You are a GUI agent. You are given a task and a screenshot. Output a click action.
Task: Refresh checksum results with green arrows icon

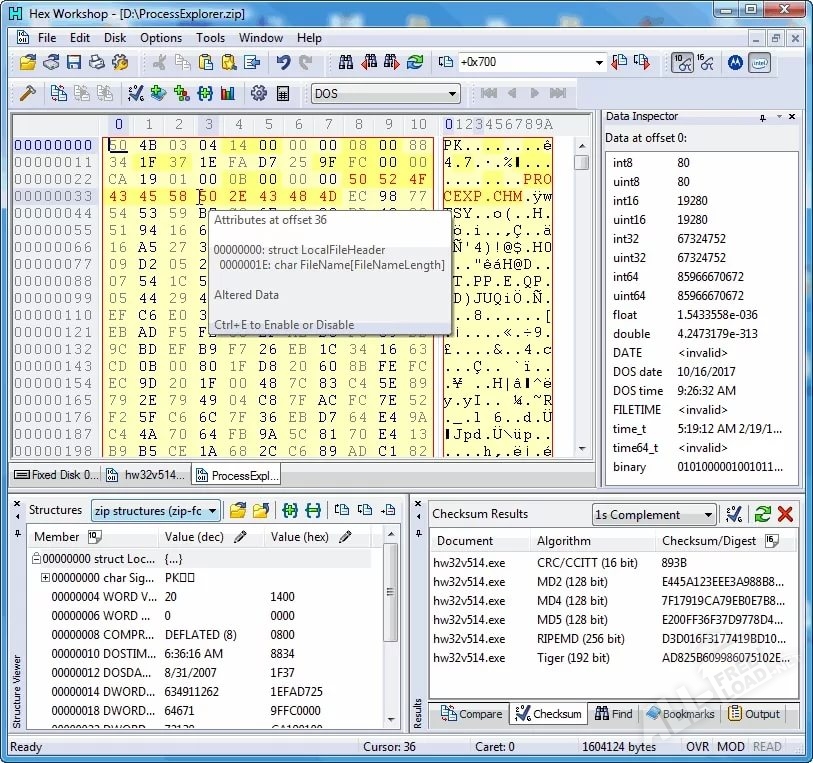point(762,514)
